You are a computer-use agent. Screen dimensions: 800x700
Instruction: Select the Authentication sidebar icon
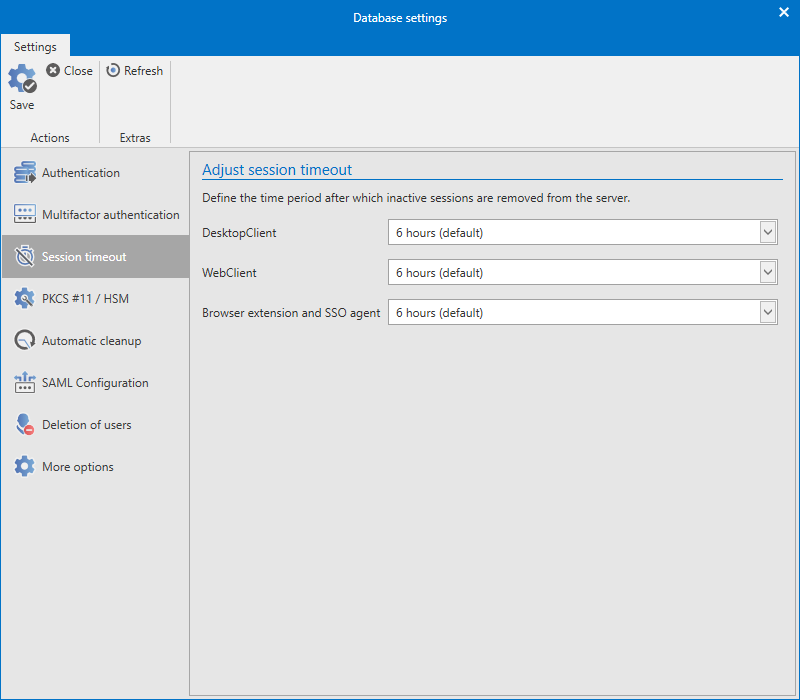click(x=24, y=172)
